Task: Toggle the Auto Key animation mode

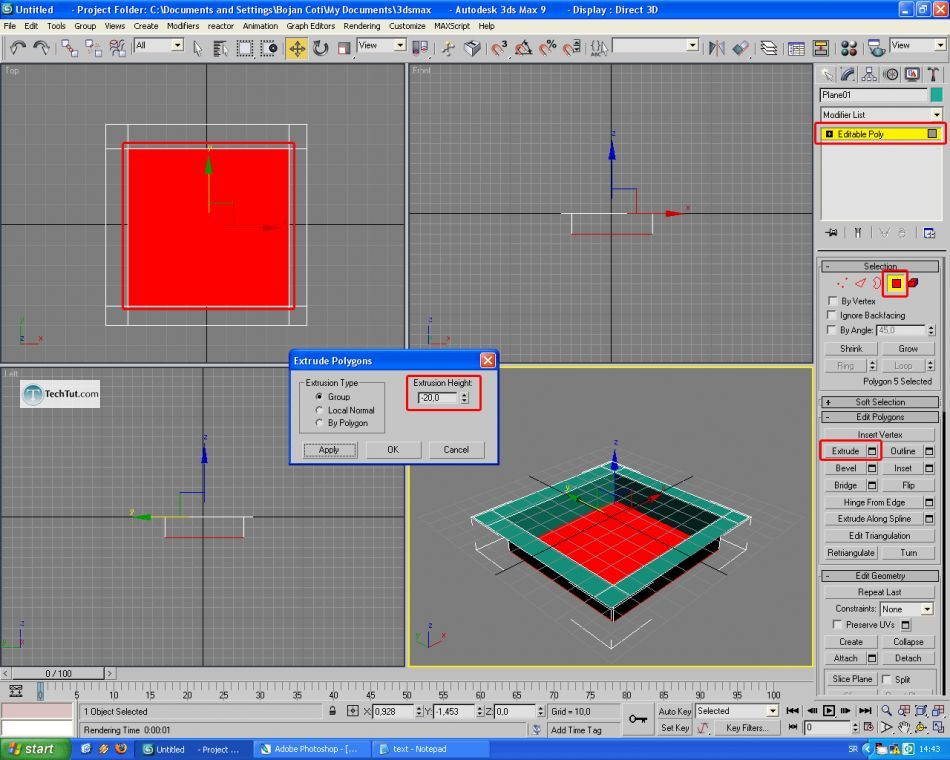Action: coord(675,711)
